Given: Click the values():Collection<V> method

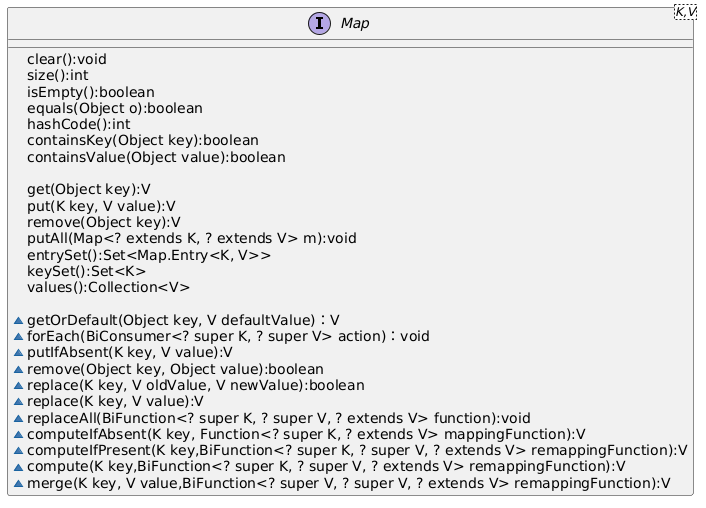Looking at the screenshot, I should click(109, 287).
